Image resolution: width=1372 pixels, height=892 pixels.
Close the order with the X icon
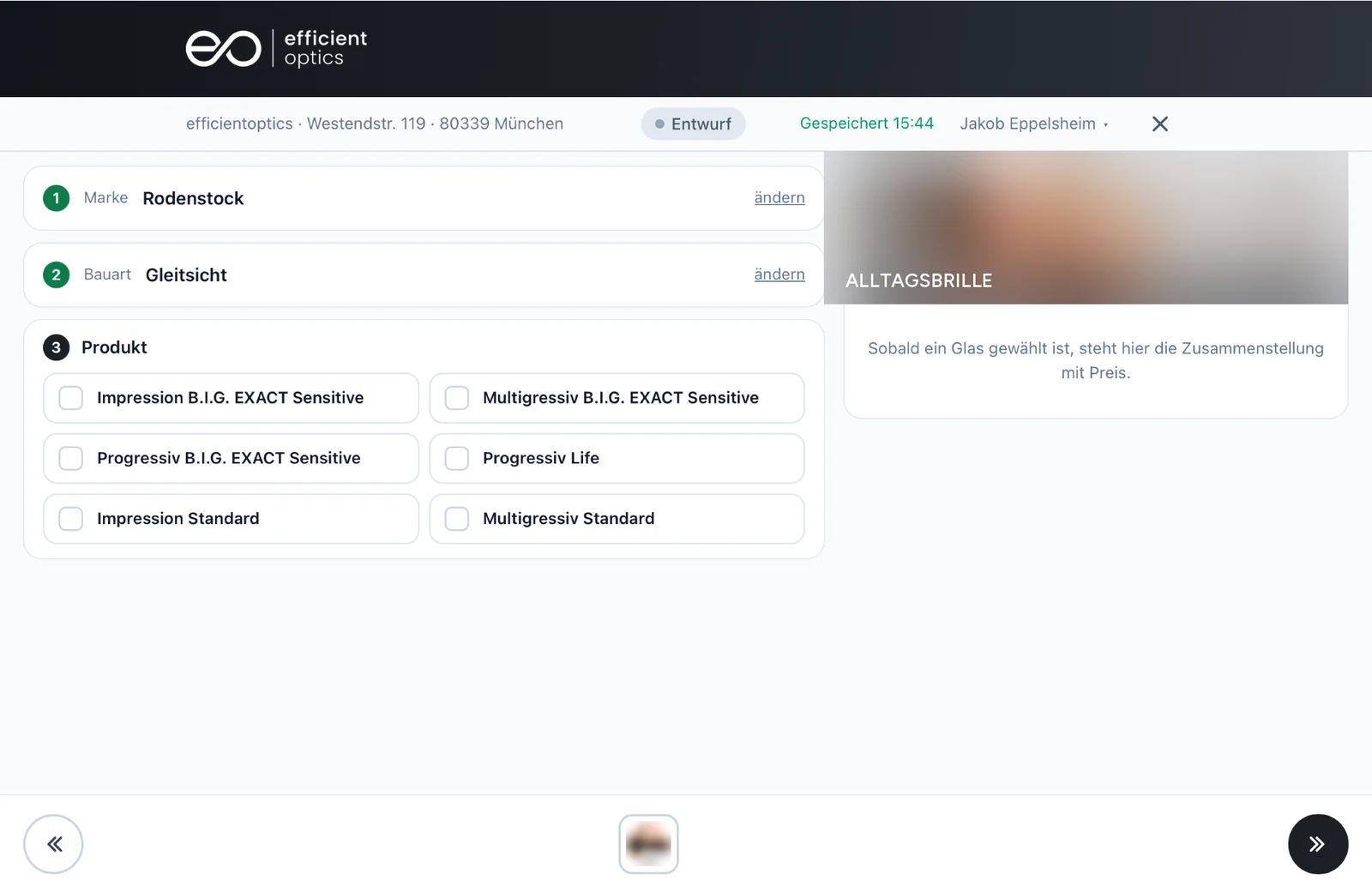1160,124
